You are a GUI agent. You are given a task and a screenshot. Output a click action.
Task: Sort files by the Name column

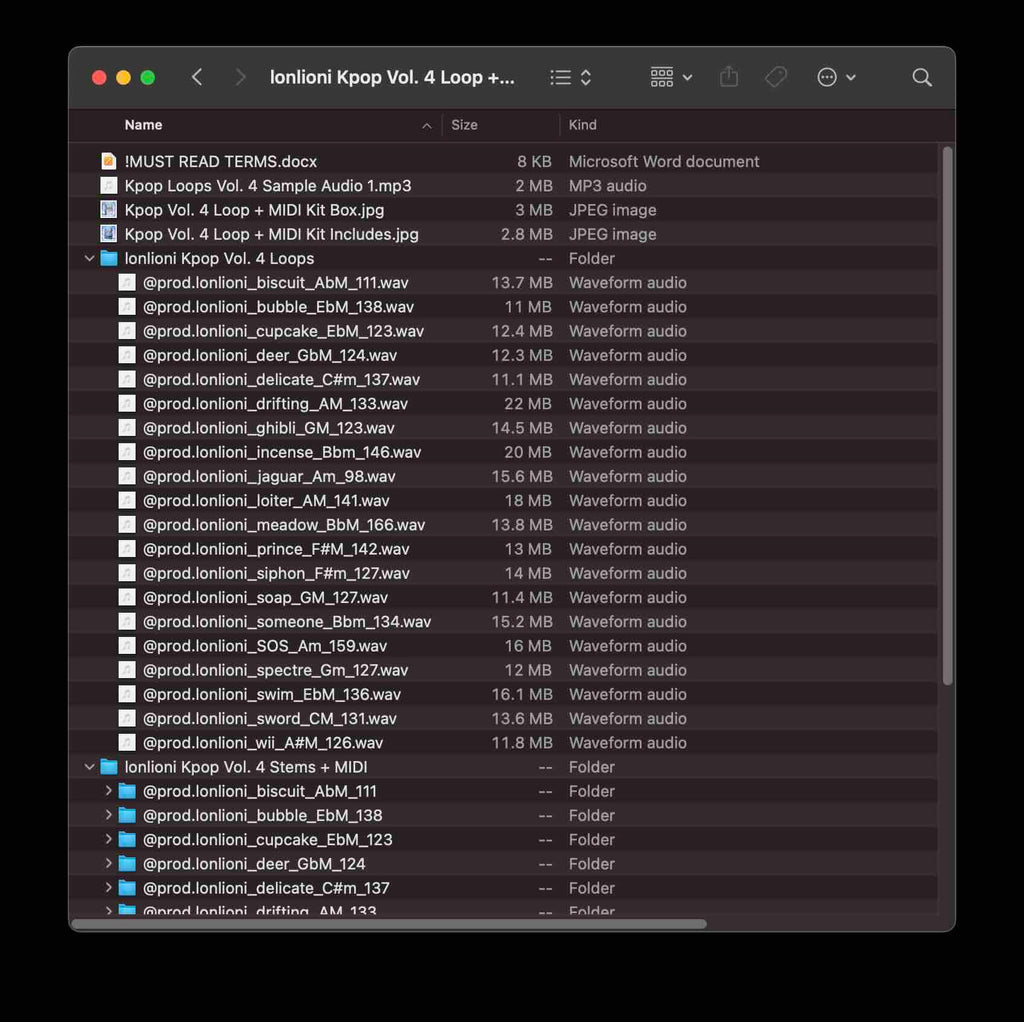[x=144, y=125]
